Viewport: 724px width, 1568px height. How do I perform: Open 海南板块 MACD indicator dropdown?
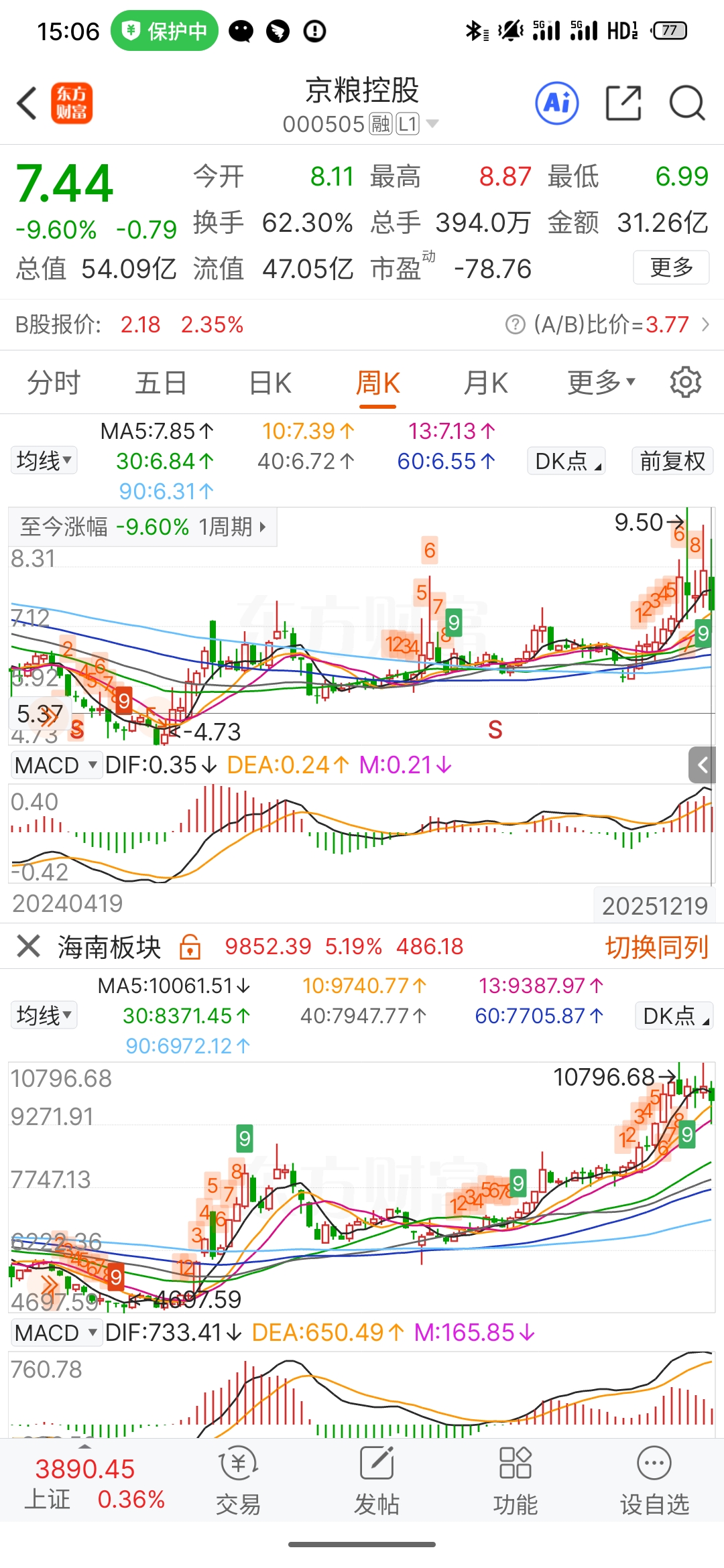56,1333
